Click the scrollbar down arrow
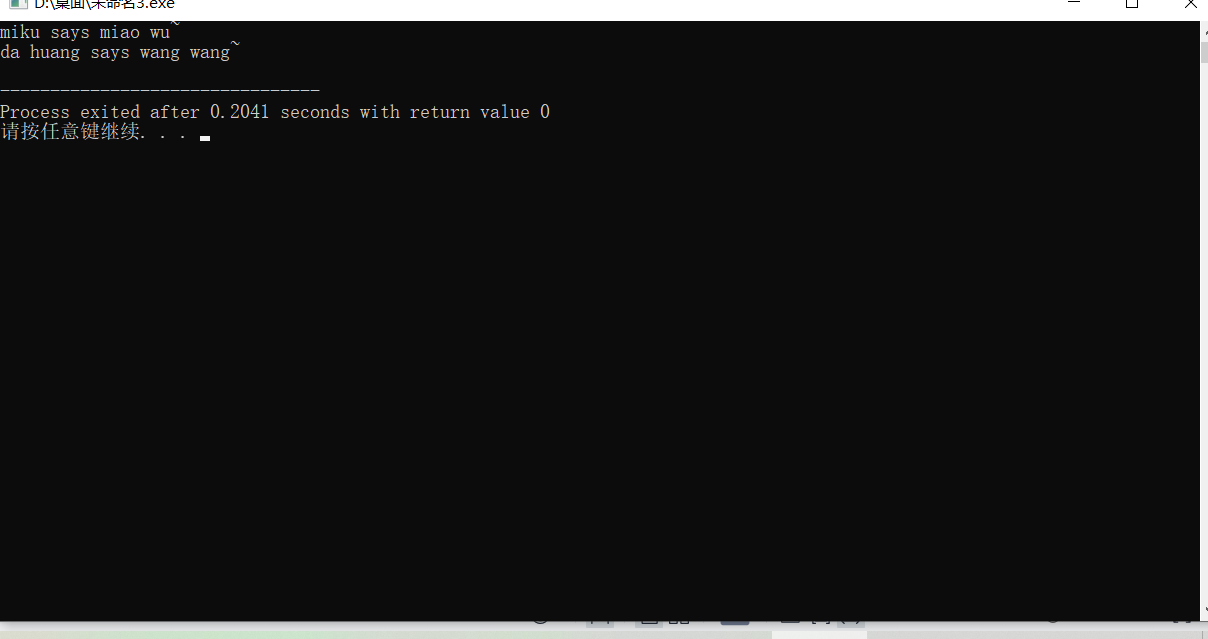This screenshot has width=1208, height=639. [x=1203, y=607]
